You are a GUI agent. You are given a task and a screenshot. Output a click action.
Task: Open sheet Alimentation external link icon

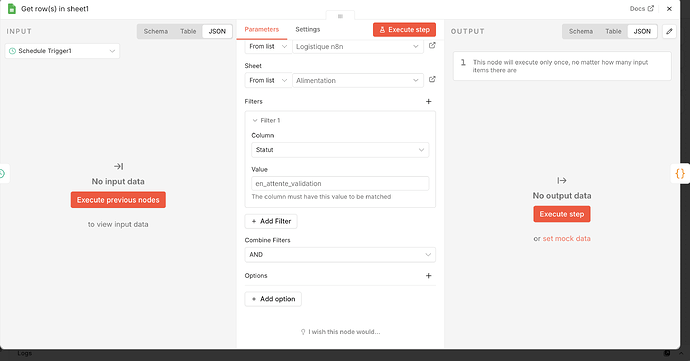[x=432, y=79]
